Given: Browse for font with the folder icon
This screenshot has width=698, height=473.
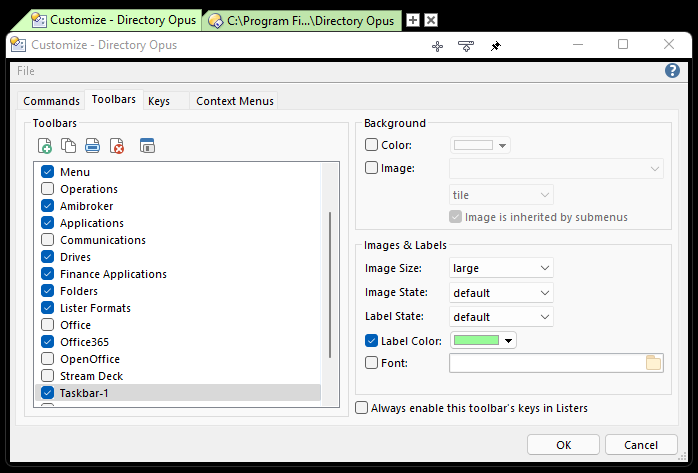Looking at the screenshot, I should tap(653, 363).
